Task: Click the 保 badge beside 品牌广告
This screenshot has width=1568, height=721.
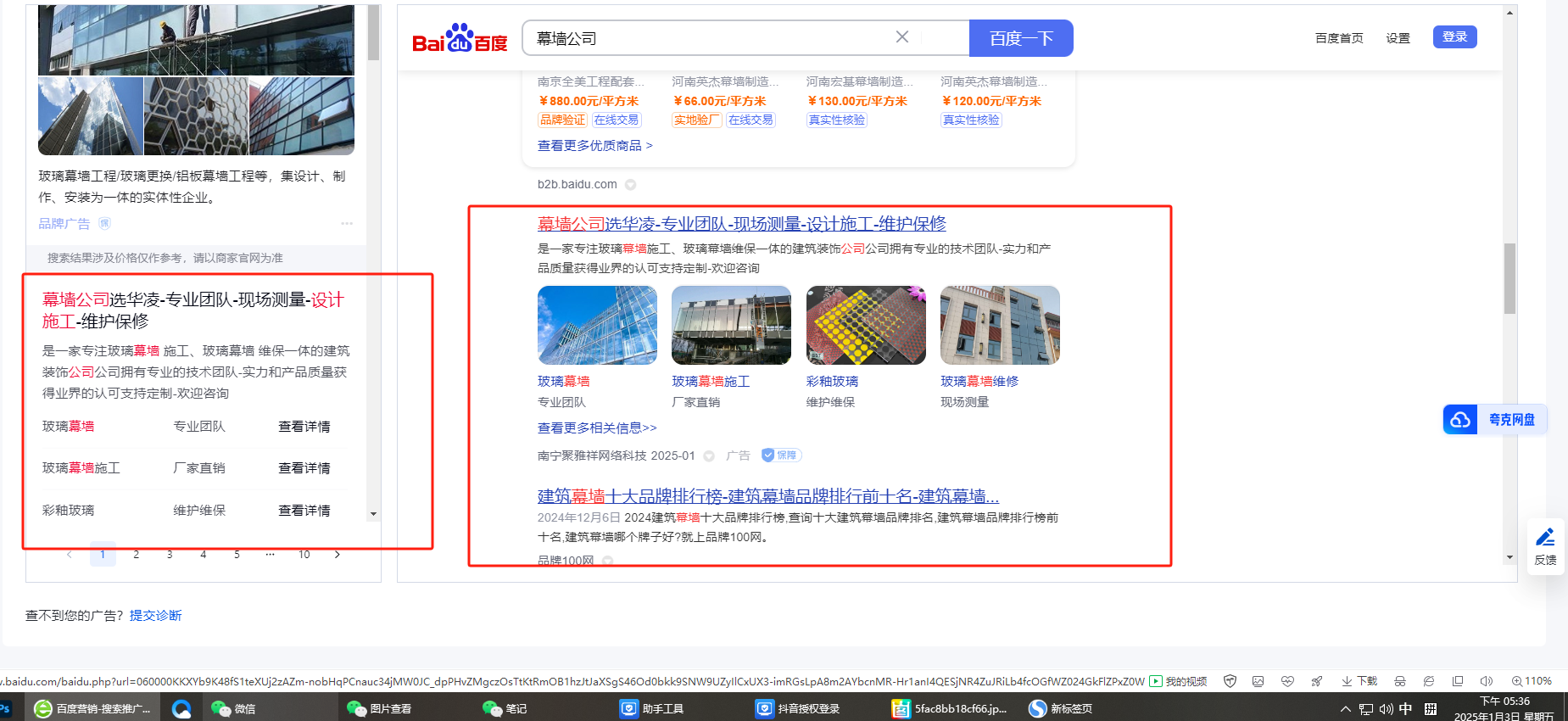Action: click(x=105, y=223)
